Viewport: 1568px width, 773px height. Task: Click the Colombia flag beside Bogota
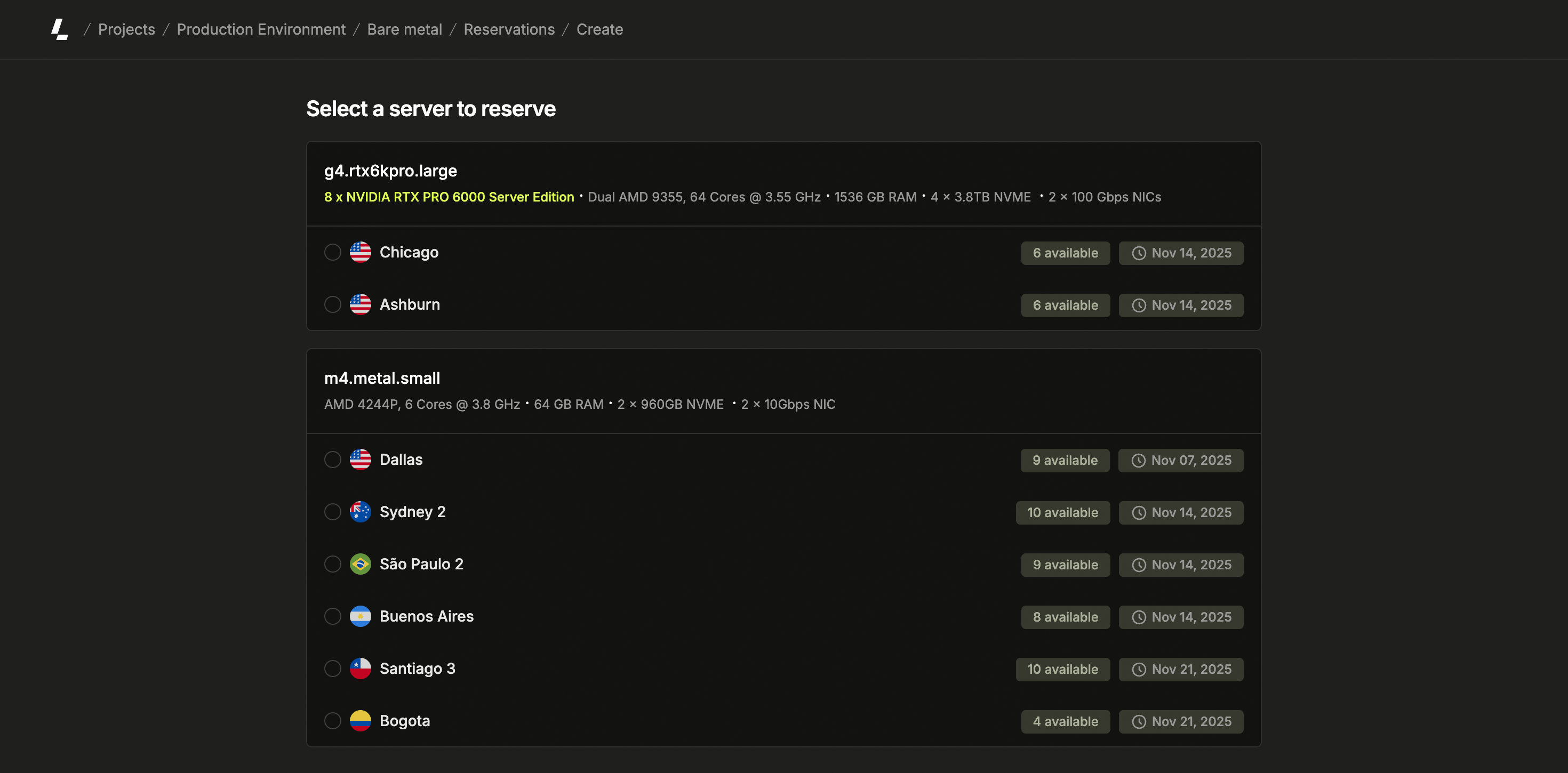pyautogui.click(x=361, y=721)
